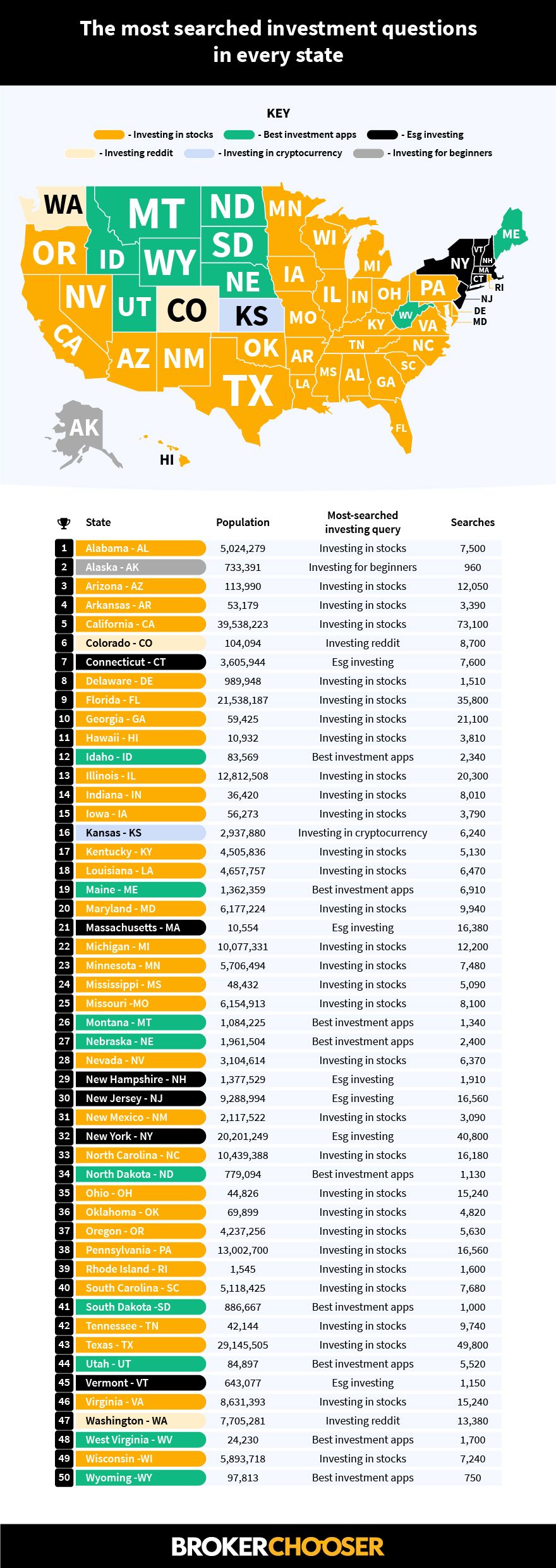
Task: Click the Population column header
Action: (243, 522)
